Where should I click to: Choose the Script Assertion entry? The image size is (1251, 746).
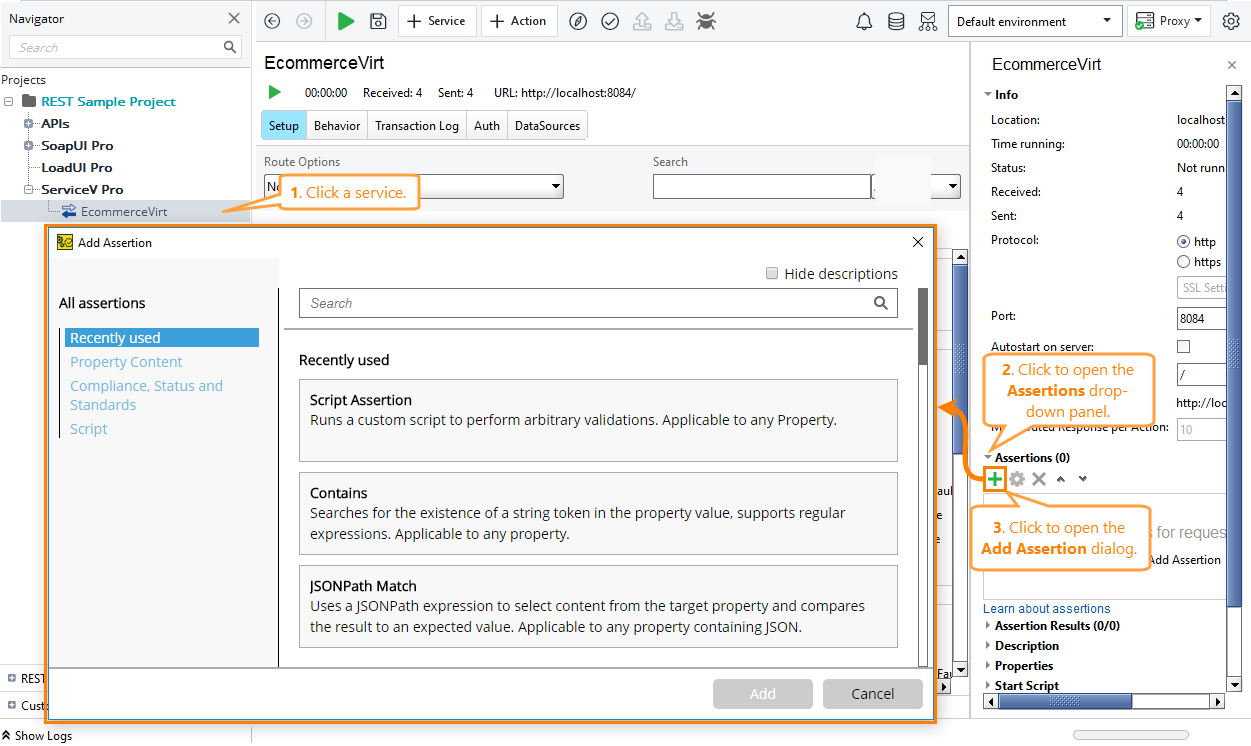[x=598, y=420]
